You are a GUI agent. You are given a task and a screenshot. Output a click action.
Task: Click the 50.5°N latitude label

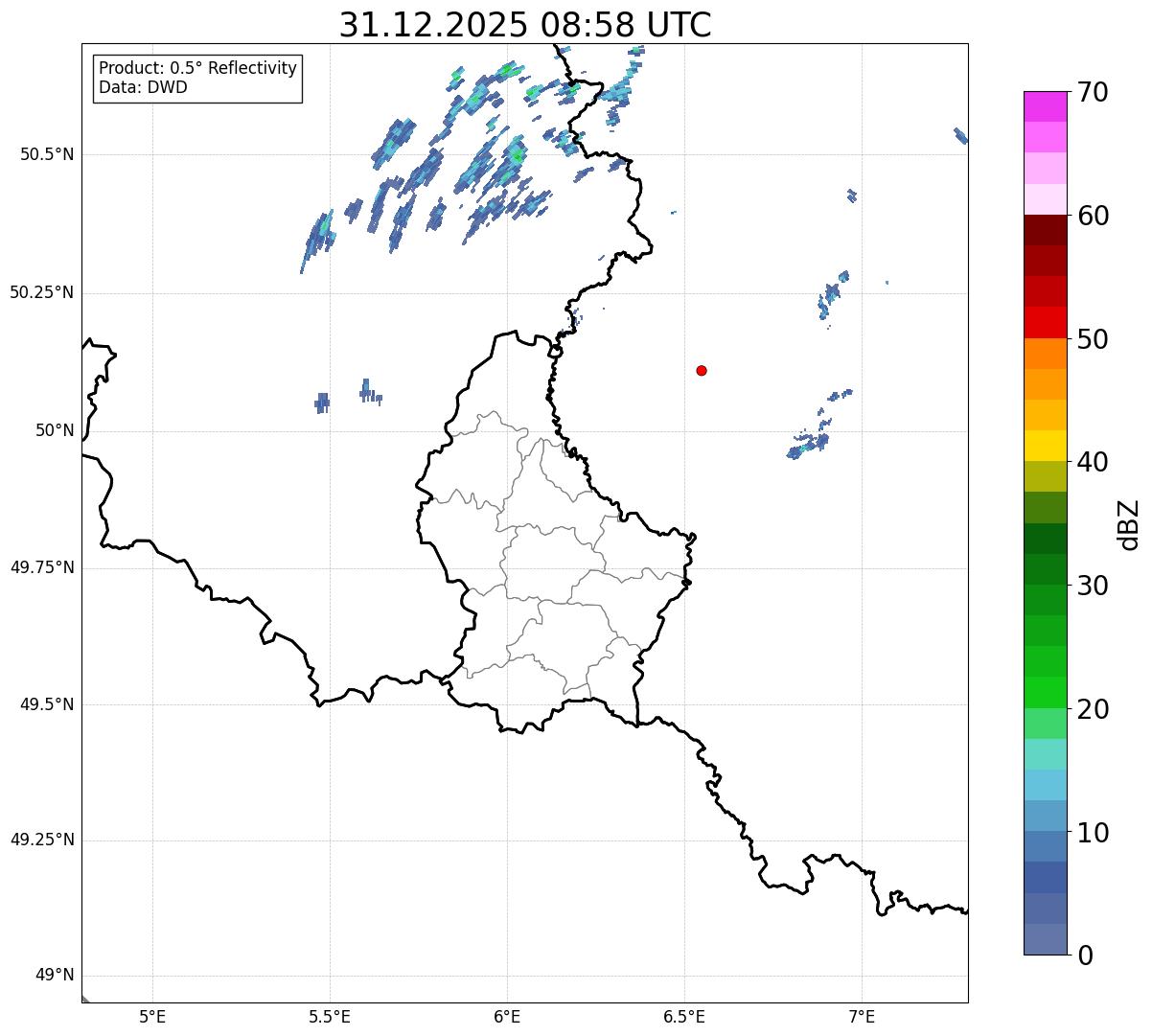(x=47, y=154)
